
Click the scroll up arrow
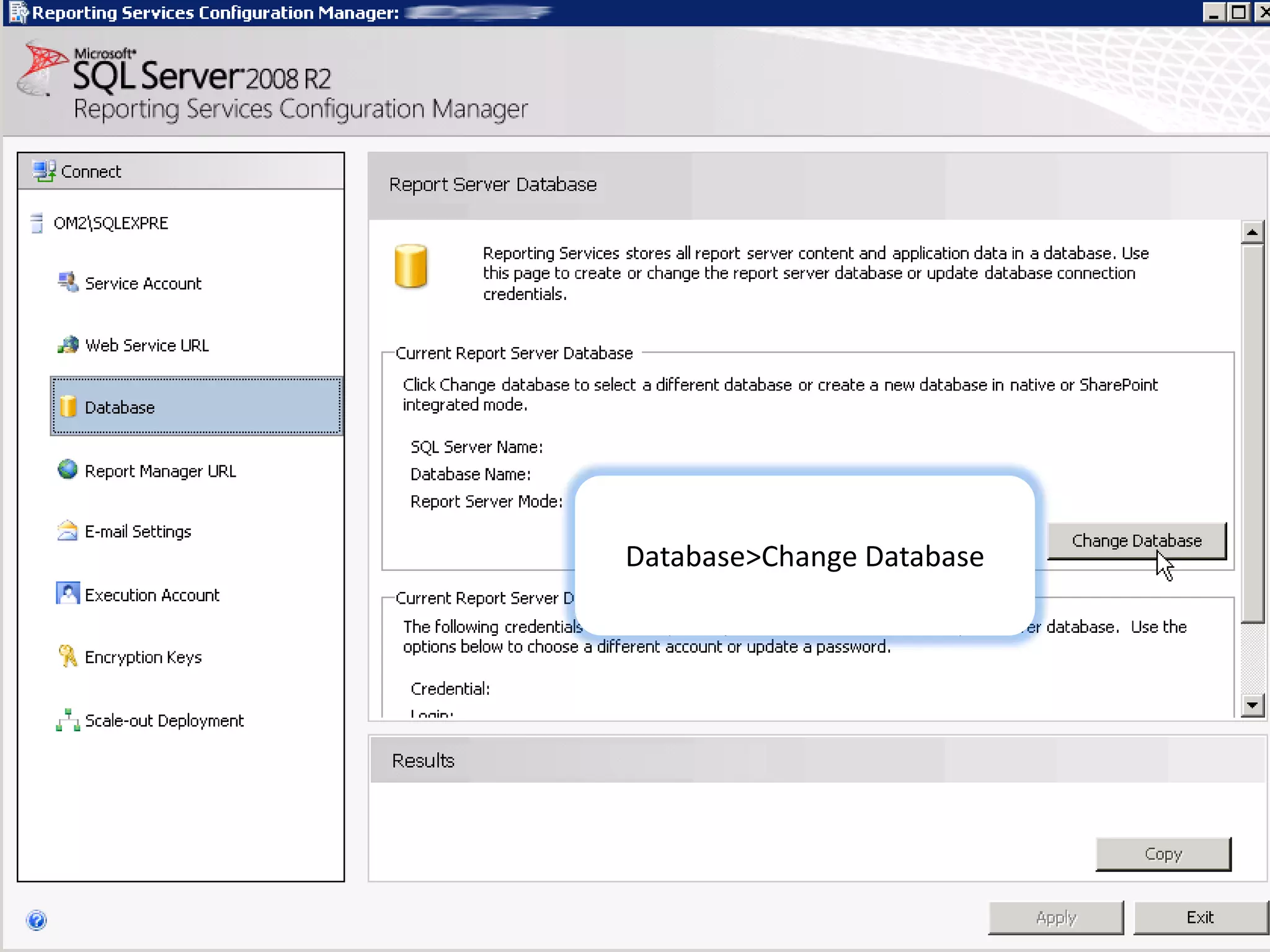[1252, 232]
